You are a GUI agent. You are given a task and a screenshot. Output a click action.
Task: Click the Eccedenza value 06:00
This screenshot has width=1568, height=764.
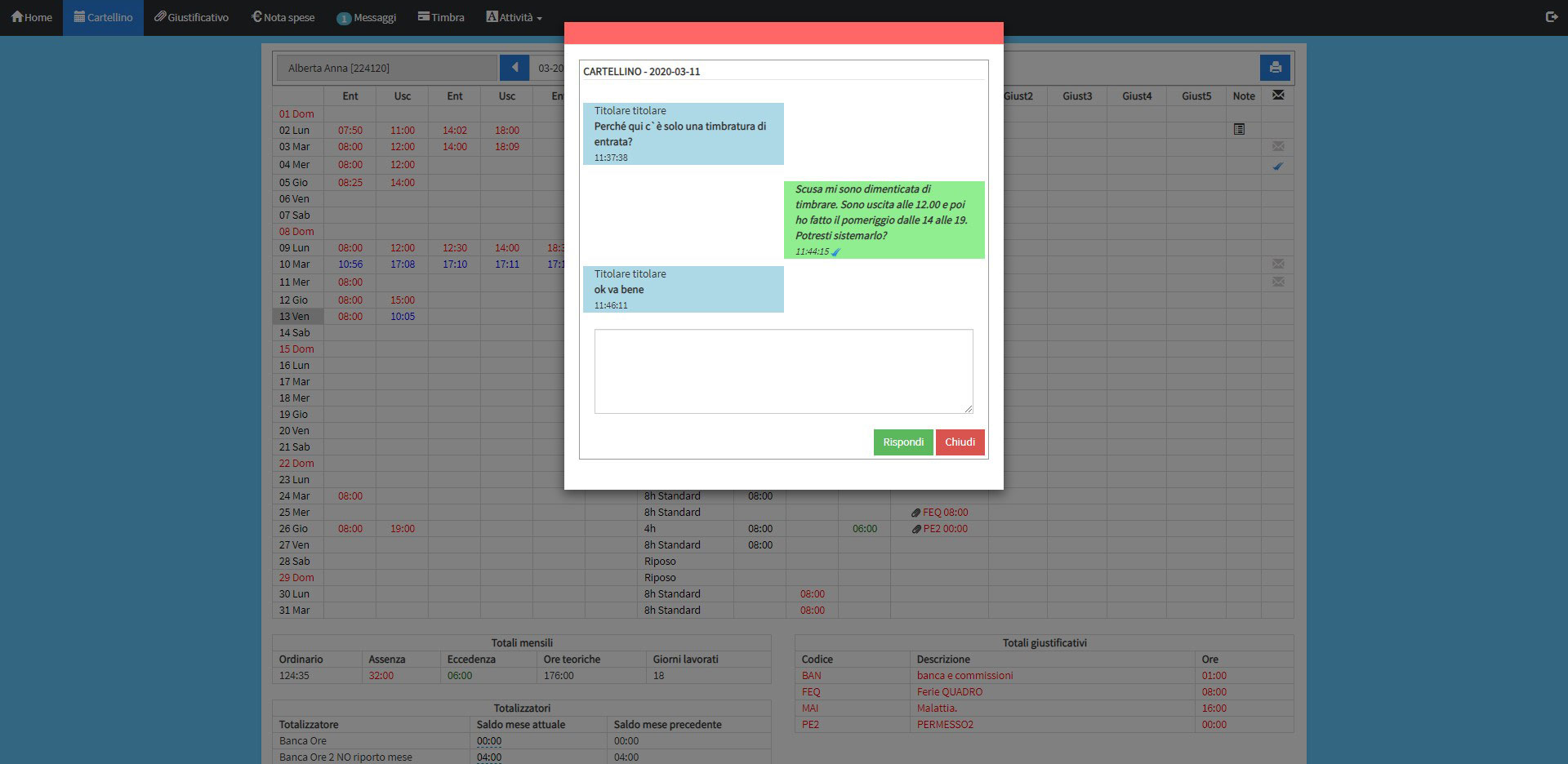point(460,675)
